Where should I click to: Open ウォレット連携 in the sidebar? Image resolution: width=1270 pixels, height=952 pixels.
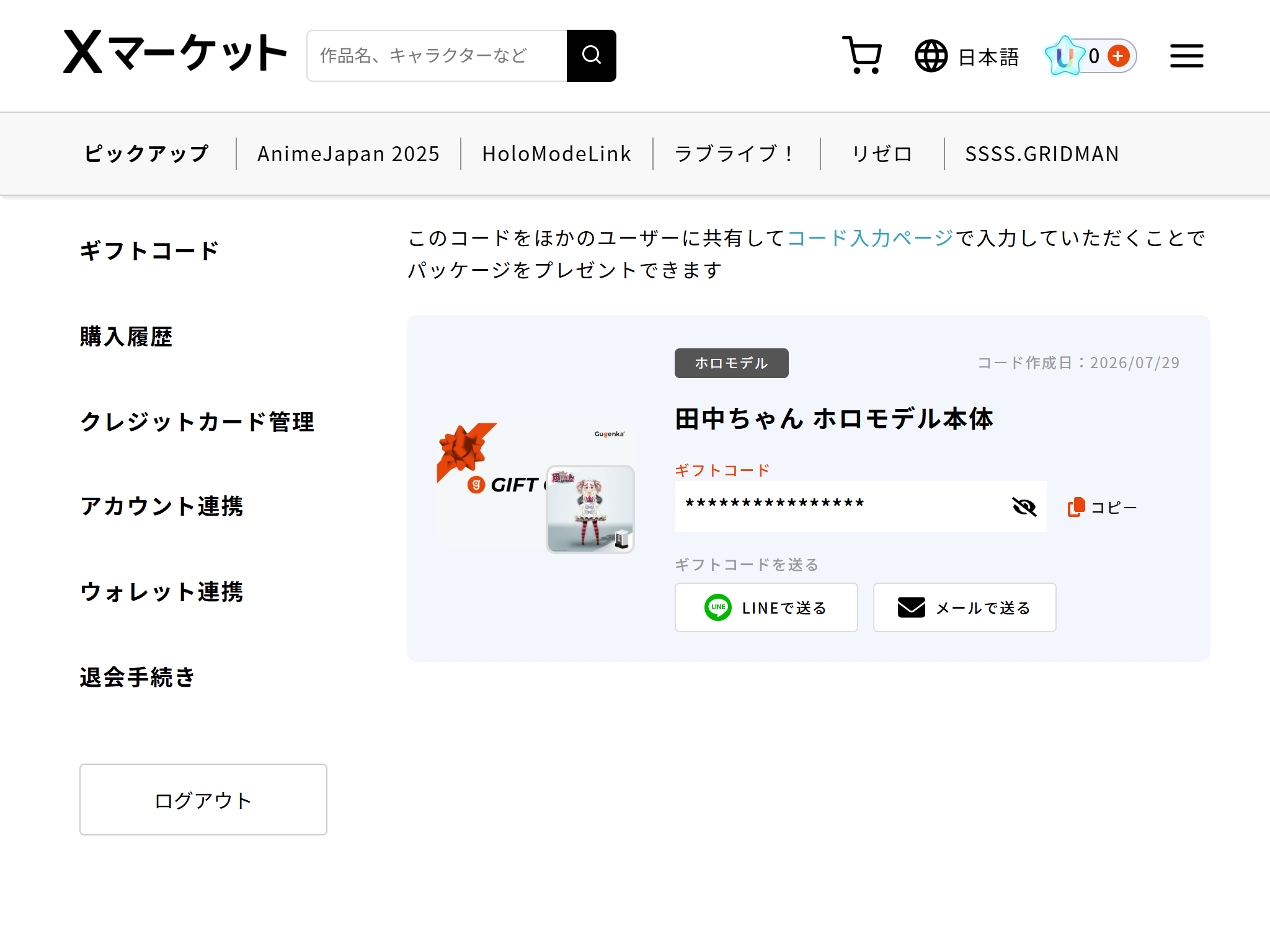[x=162, y=592]
